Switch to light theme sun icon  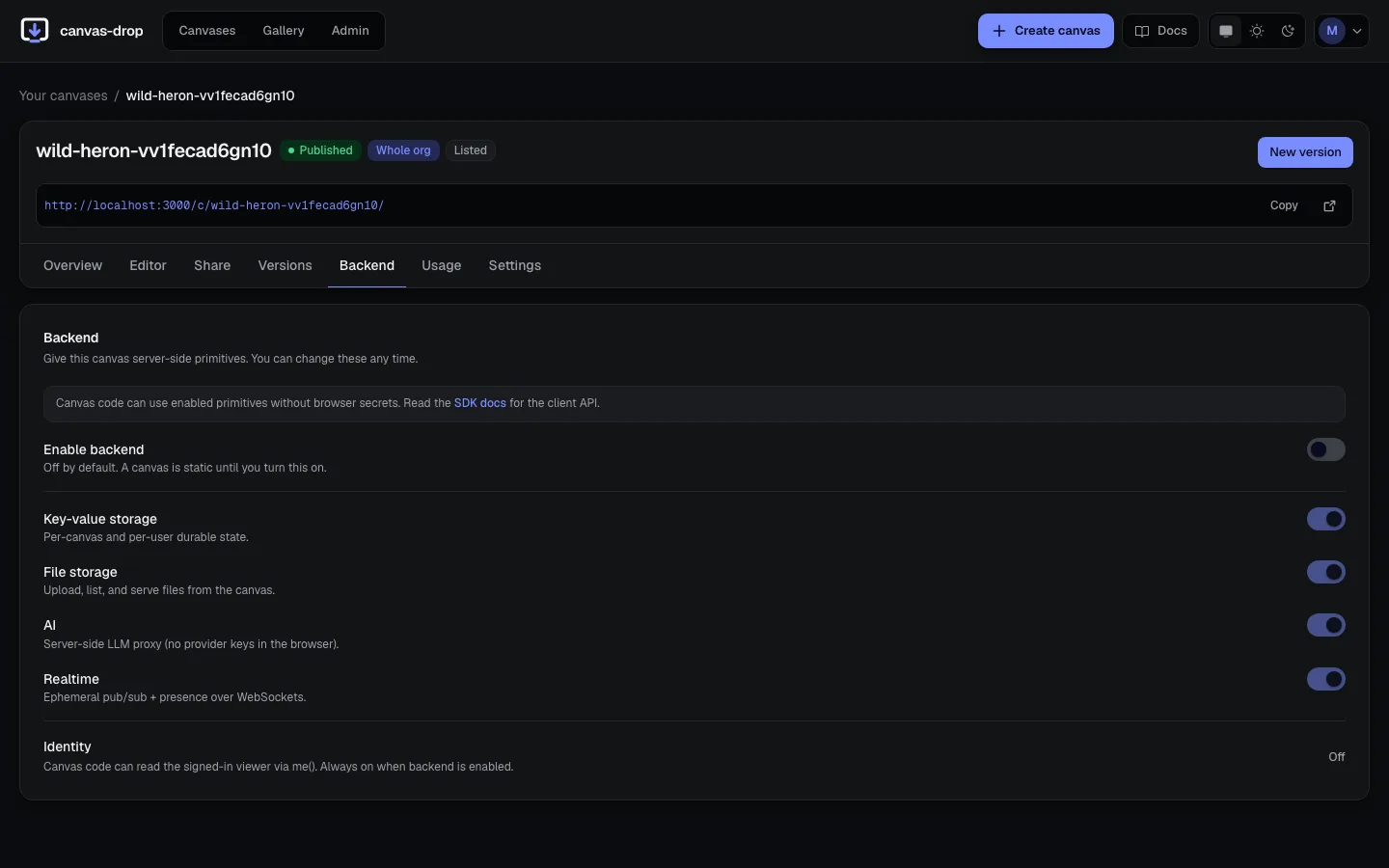pos(1257,31)
